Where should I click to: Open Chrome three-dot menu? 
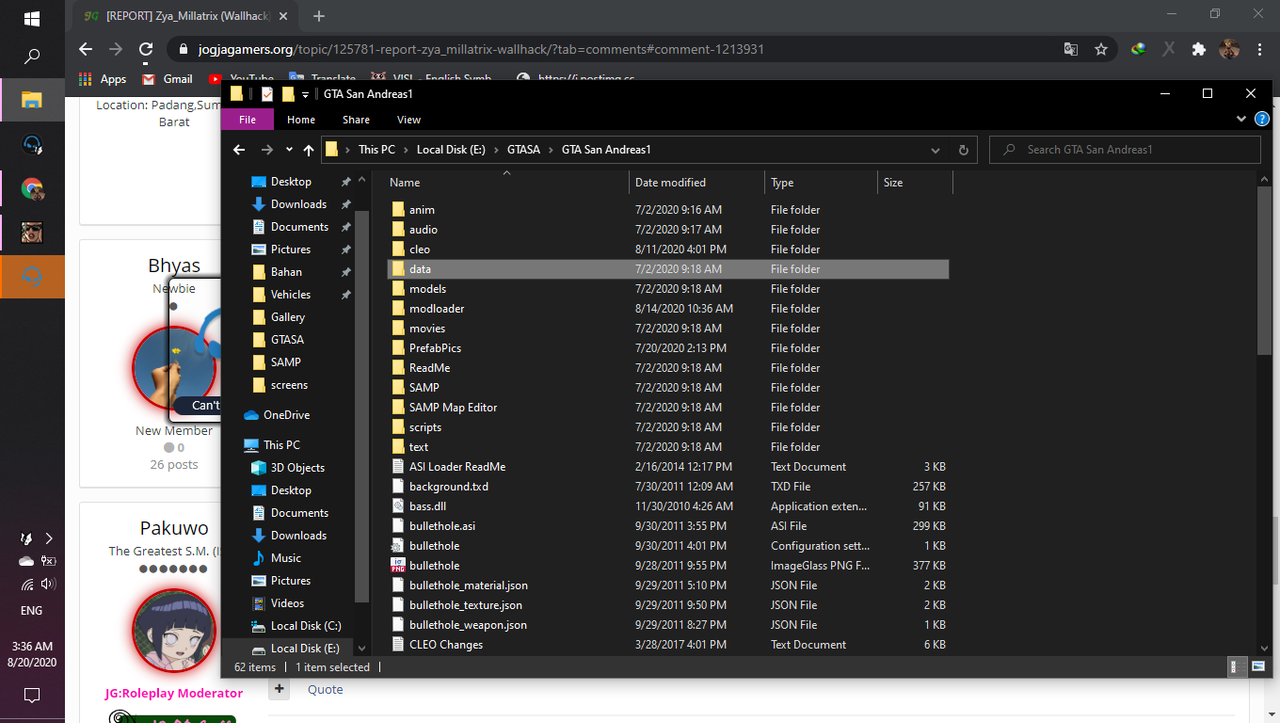tap(1259, 49)
